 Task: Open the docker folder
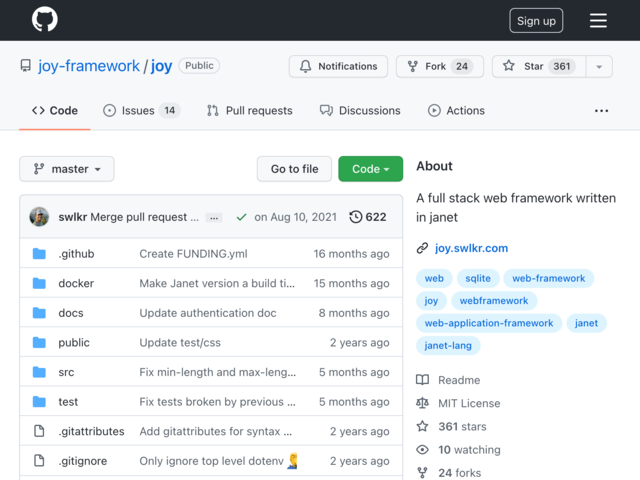pyautogui.click(x=76, y=283)
